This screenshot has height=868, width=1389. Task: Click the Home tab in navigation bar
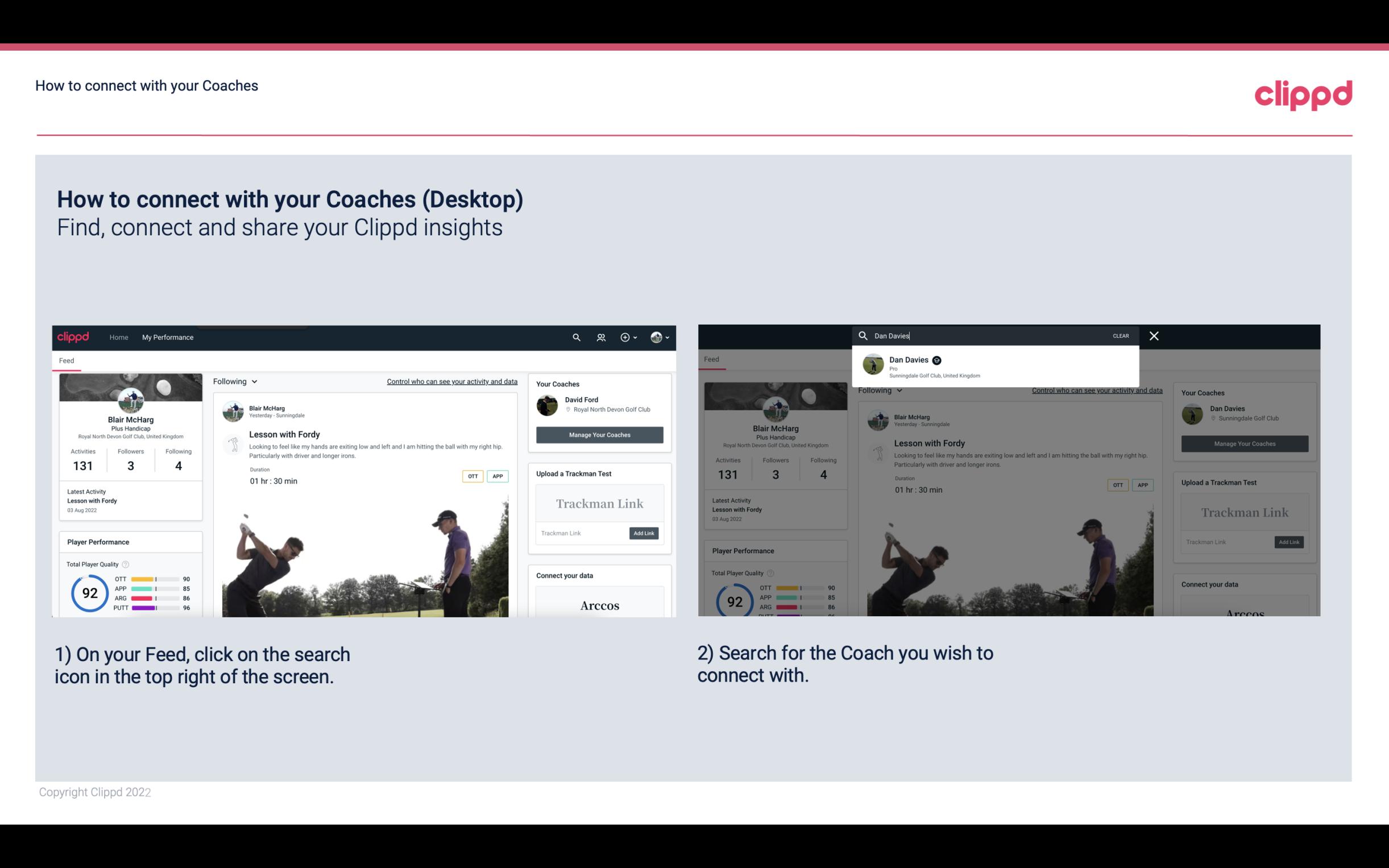point(120,337)
